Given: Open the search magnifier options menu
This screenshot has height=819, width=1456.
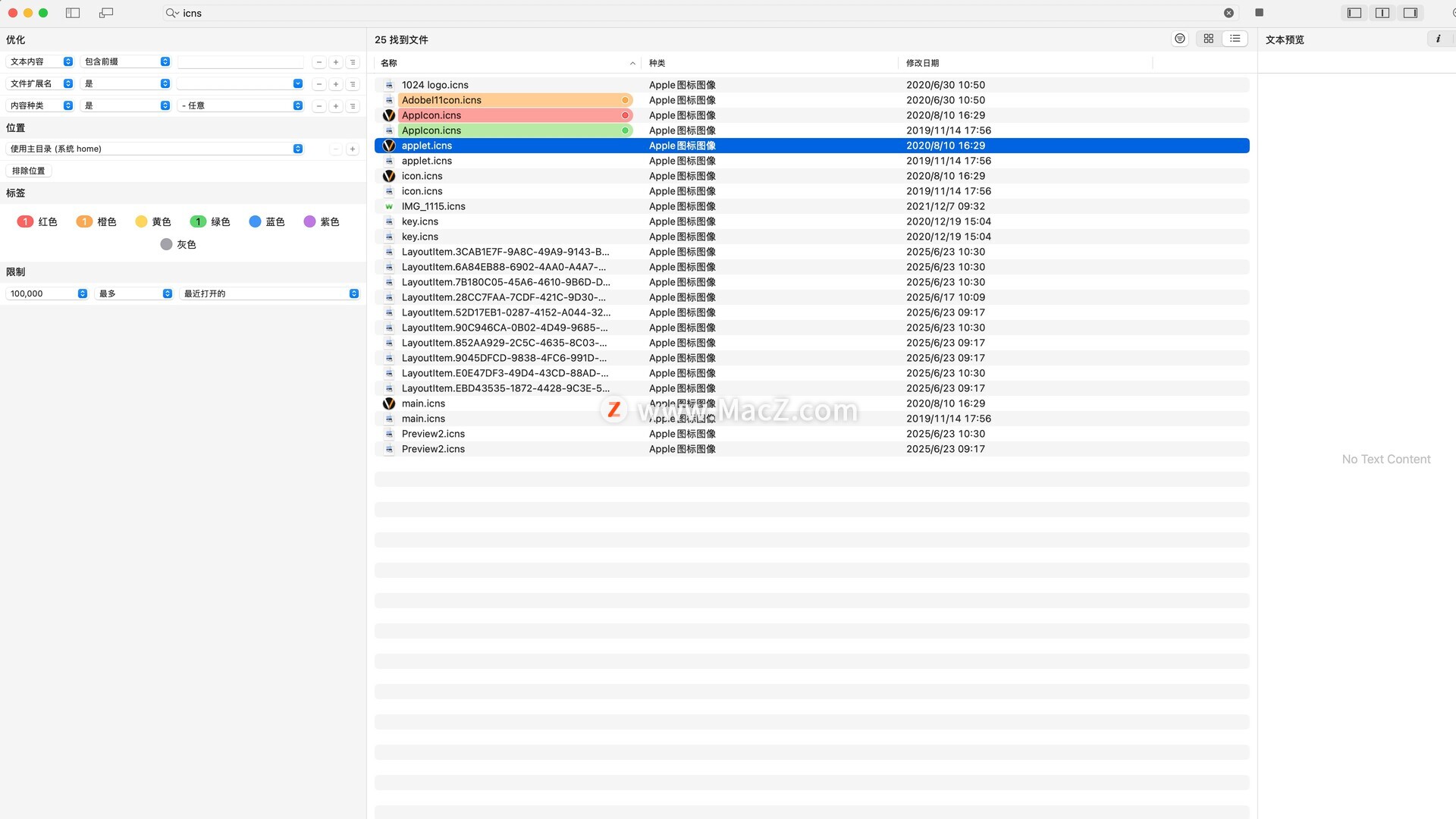Looking at the screenshot, I should click(172, 13).
